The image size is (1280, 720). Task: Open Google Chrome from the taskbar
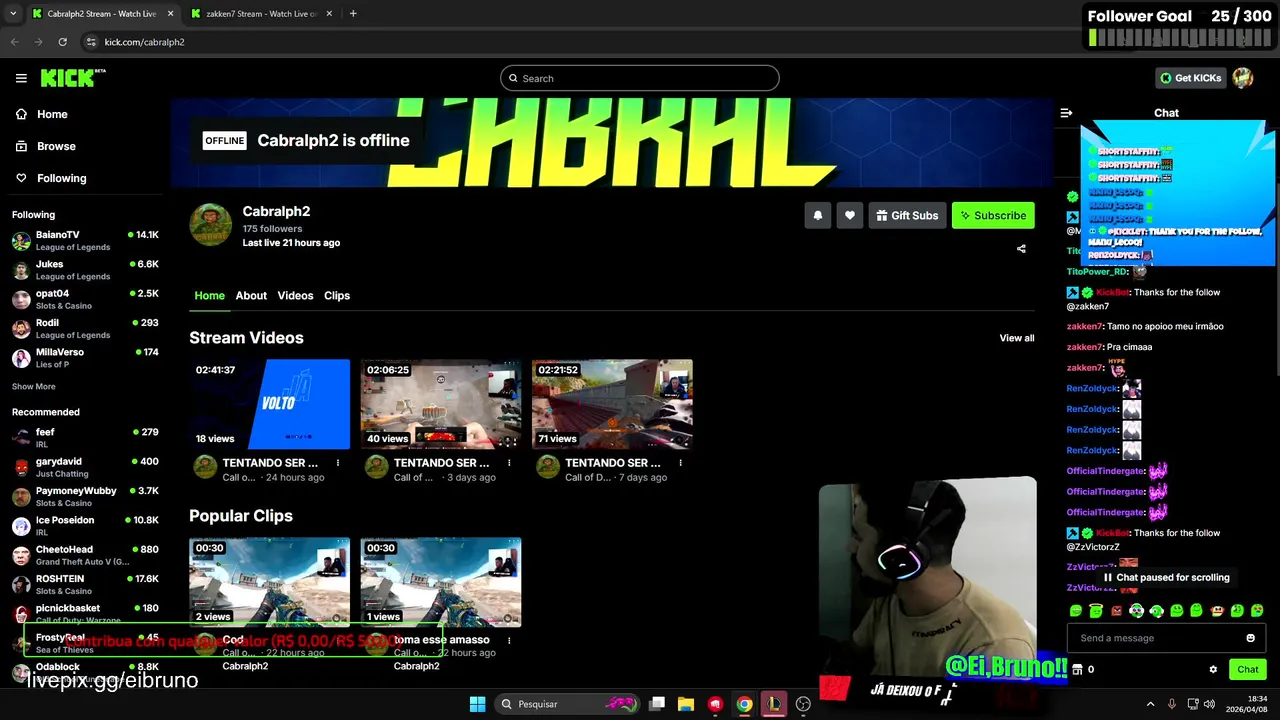coord(744,704)
